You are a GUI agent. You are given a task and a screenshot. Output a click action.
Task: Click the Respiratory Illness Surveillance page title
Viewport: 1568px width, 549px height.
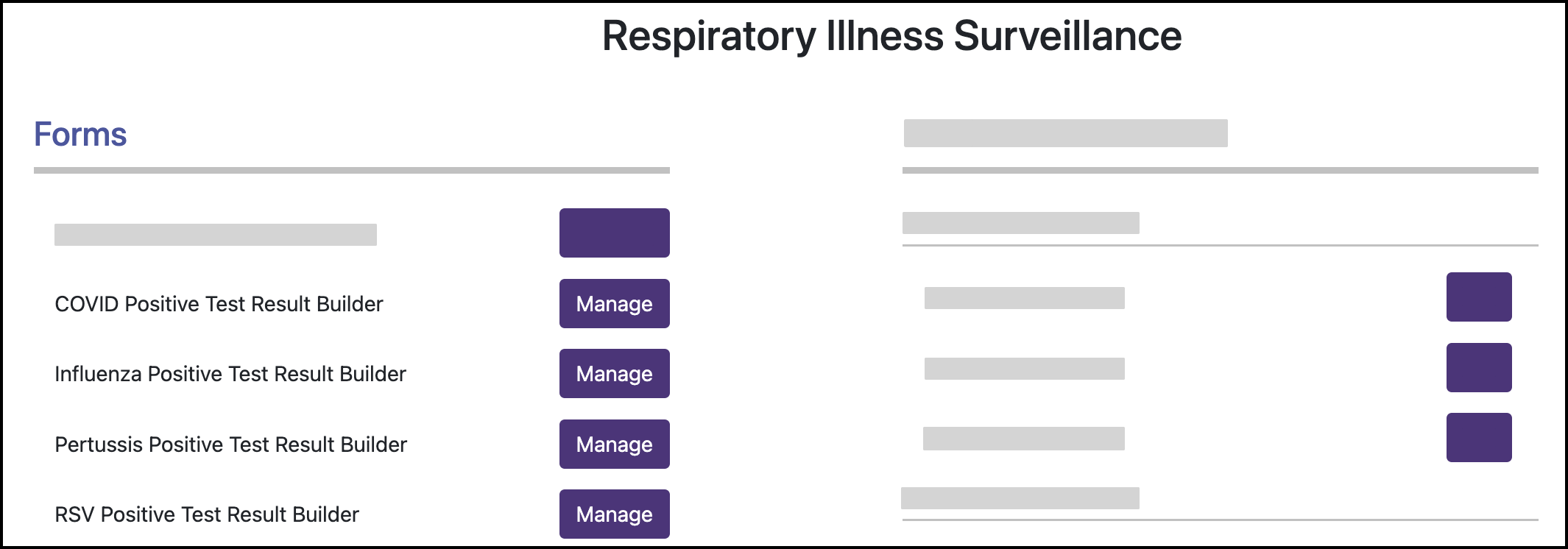pyautogui.click(x=891, y=35)
